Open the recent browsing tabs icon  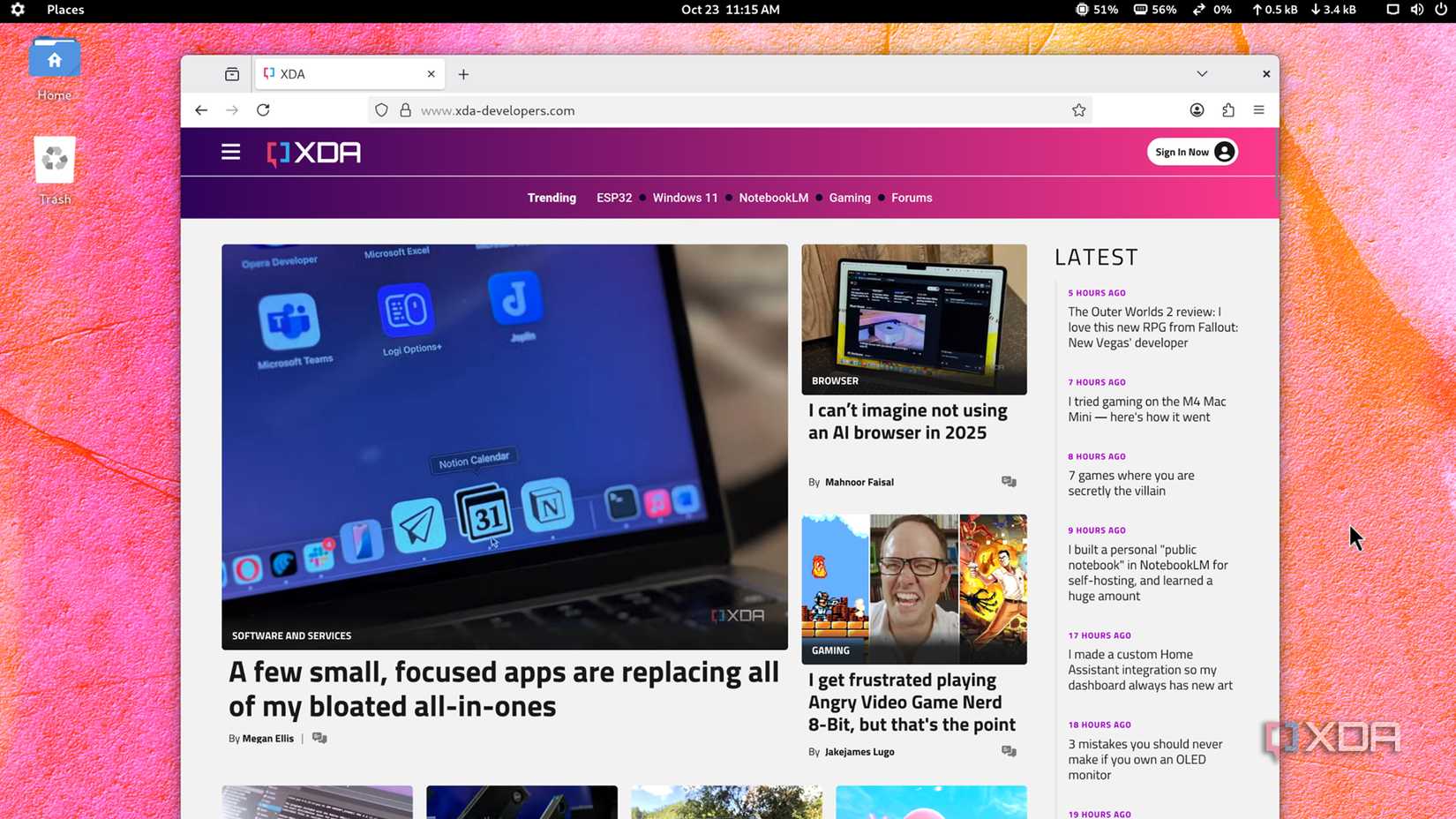(x=232, y=74)
